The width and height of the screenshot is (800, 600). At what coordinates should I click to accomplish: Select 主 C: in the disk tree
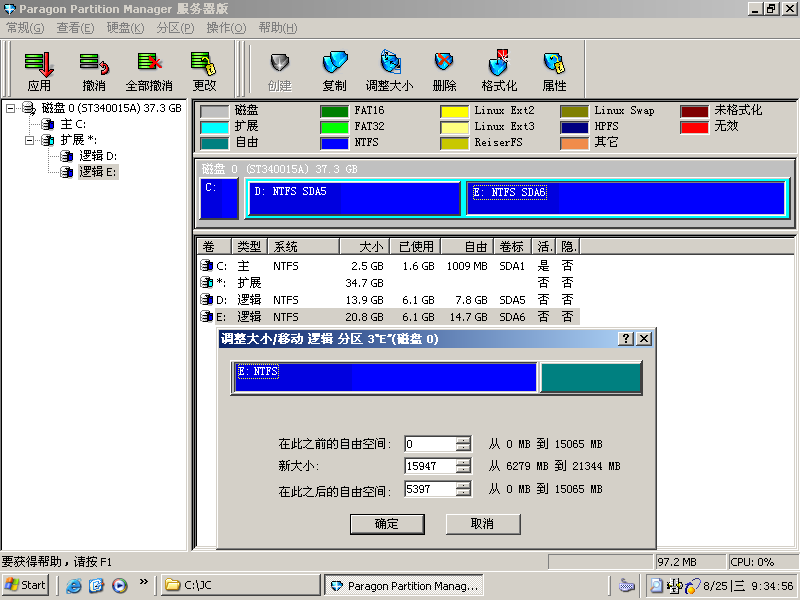pos(73,124)
